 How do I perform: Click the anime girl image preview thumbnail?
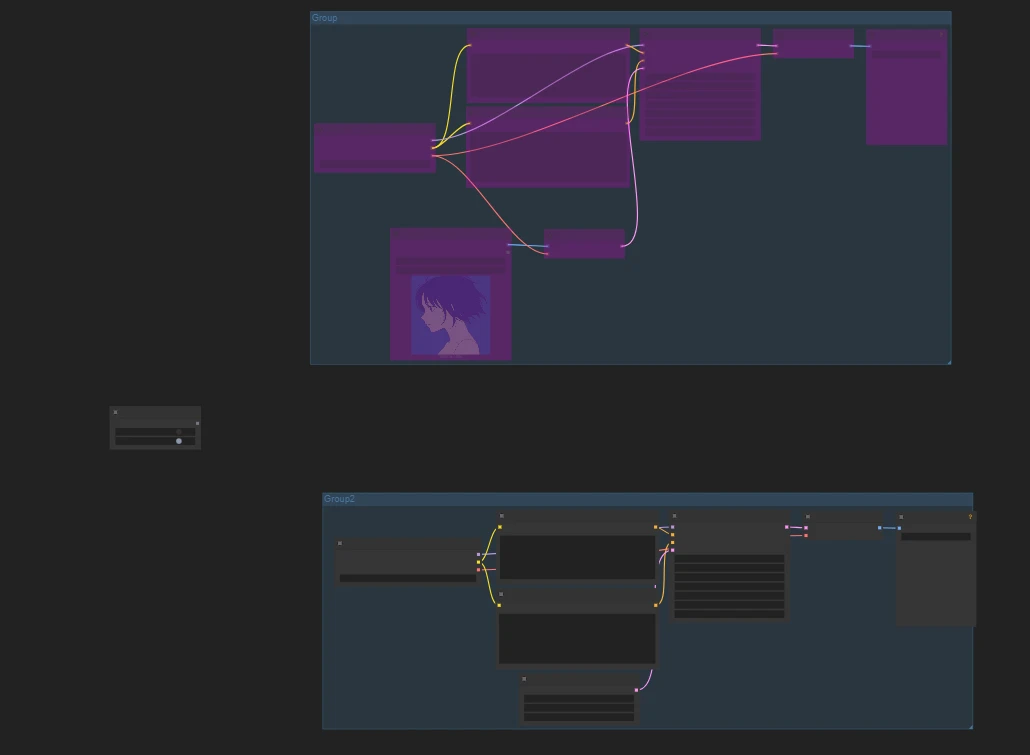(x=451, y=315)
